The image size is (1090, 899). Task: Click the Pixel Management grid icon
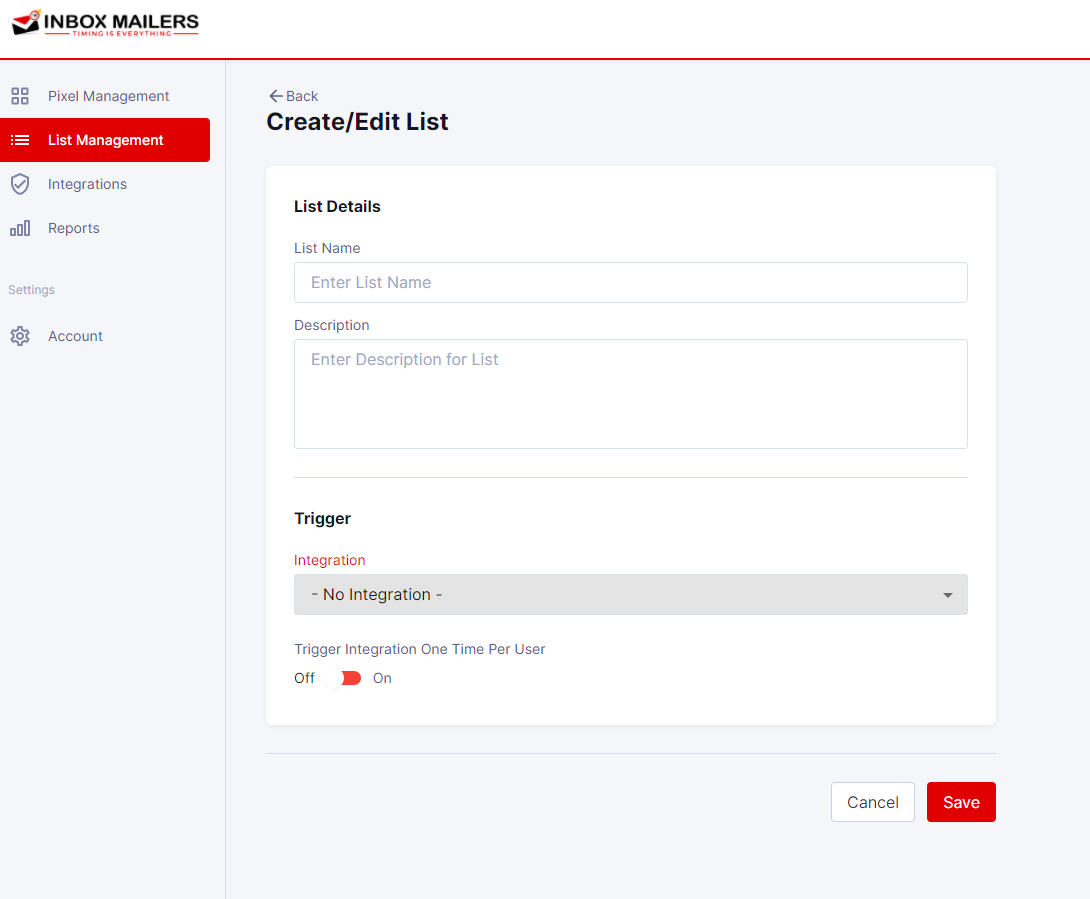[x=20, y=96]
